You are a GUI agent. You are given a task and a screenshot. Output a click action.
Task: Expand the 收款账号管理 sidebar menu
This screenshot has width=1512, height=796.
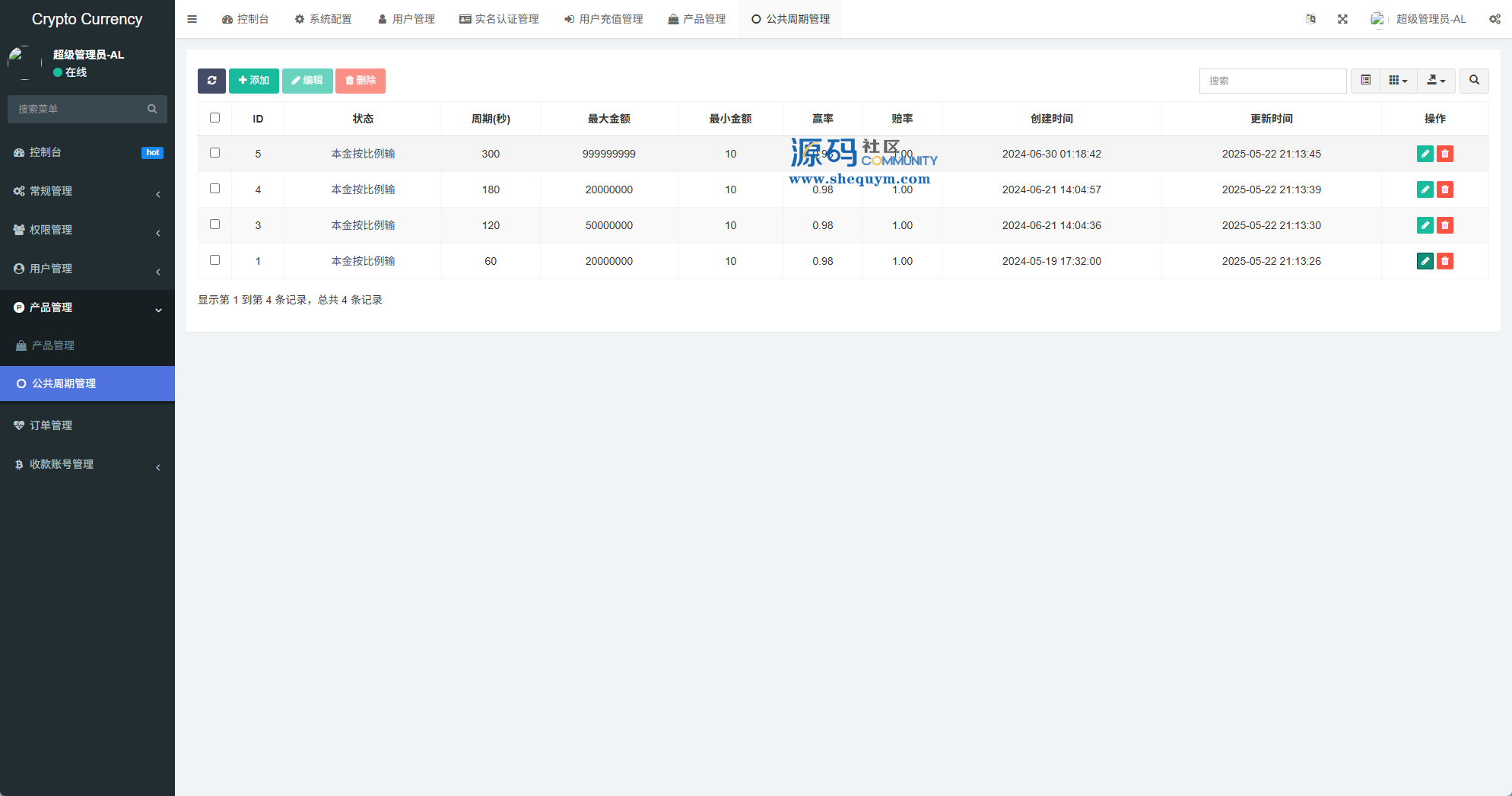click(87, 464)
